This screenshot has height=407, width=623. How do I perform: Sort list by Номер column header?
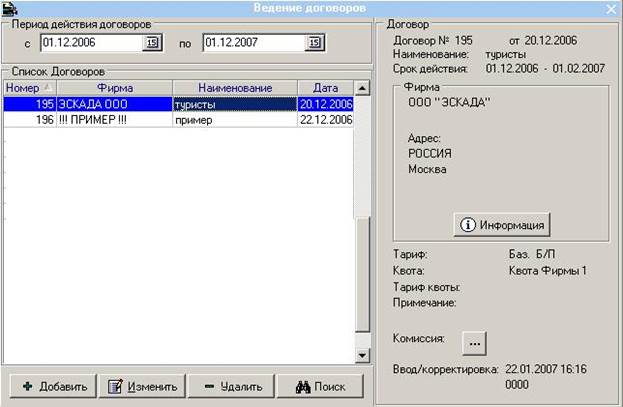28,88
